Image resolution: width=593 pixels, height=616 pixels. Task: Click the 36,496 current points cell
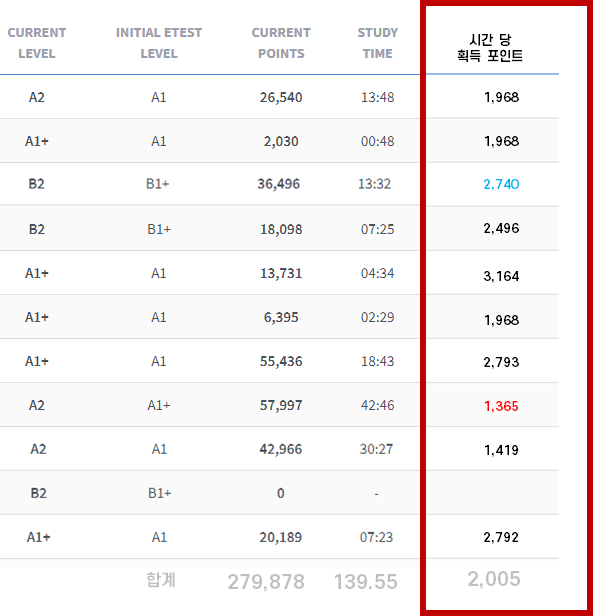click(279, 183)
